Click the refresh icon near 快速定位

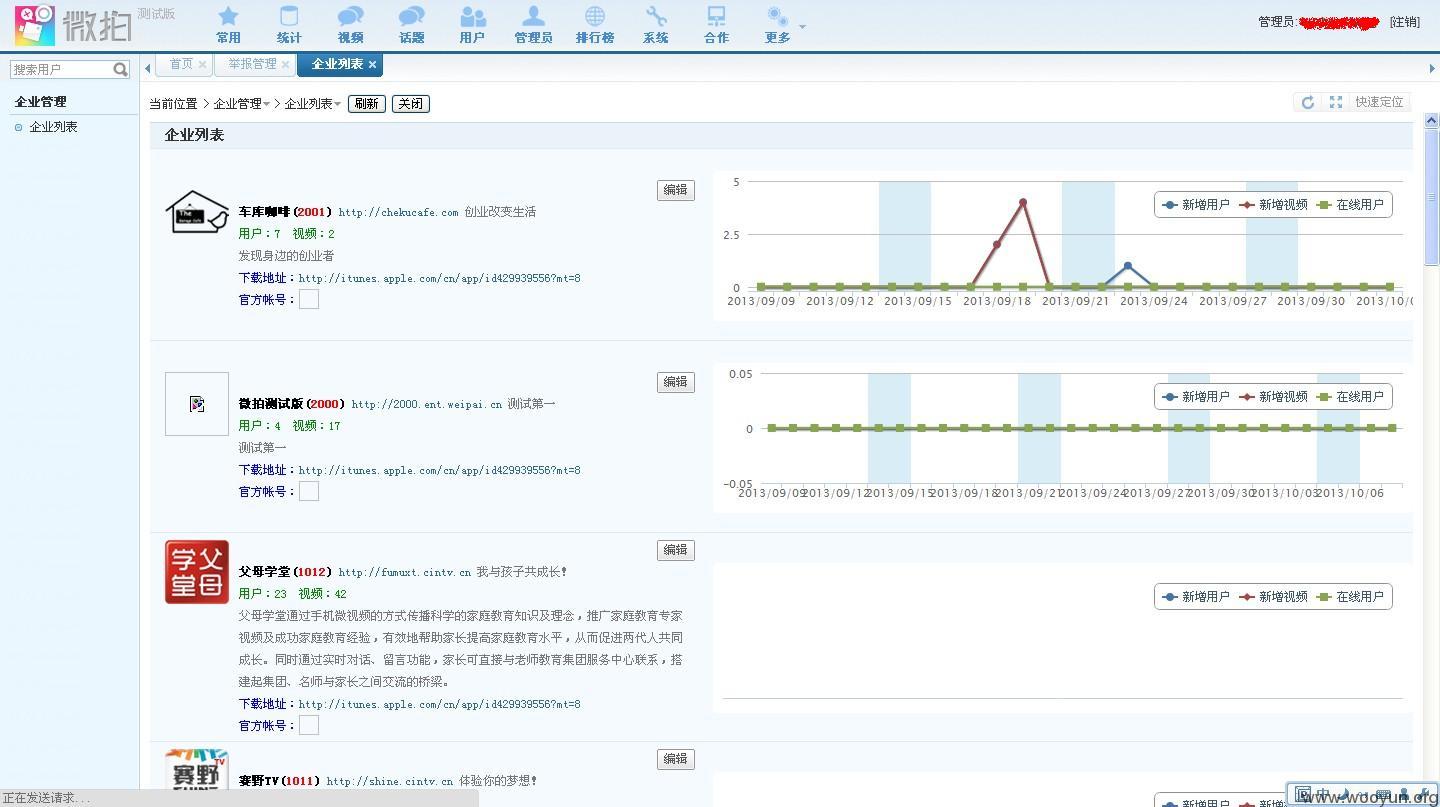(1307, 102)
